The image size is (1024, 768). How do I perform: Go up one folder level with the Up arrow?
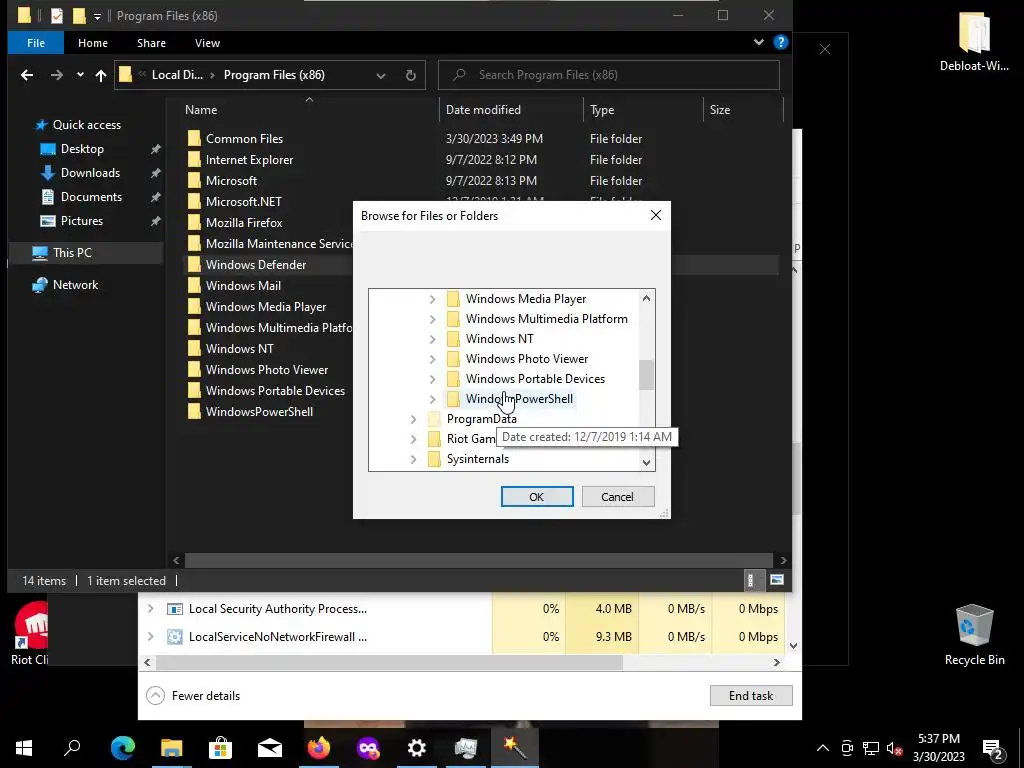click(101, 75)
